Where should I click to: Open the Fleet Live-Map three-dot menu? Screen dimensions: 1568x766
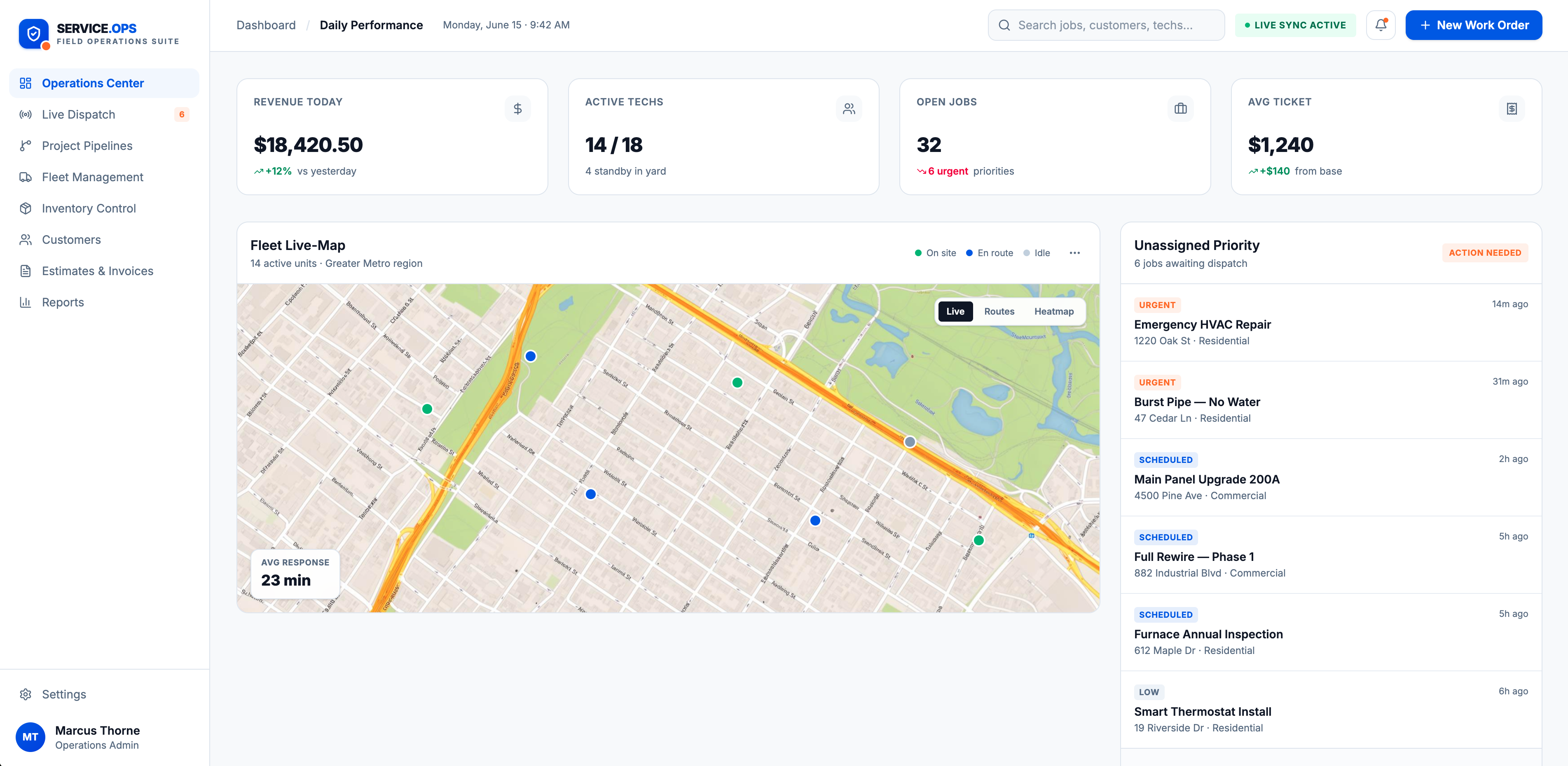(x=1074, y=252)
